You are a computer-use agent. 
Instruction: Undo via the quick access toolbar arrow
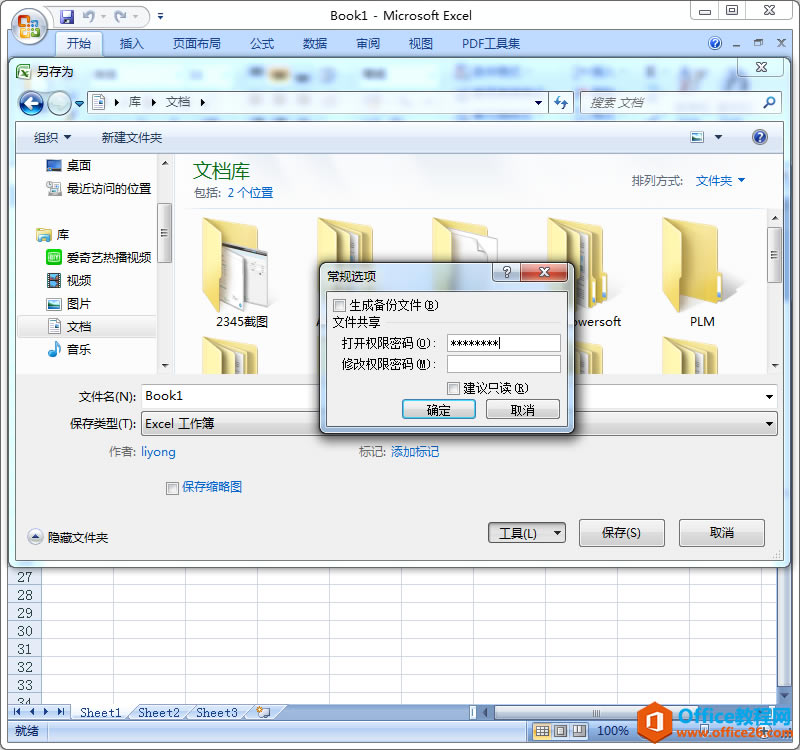coord(89,17)
